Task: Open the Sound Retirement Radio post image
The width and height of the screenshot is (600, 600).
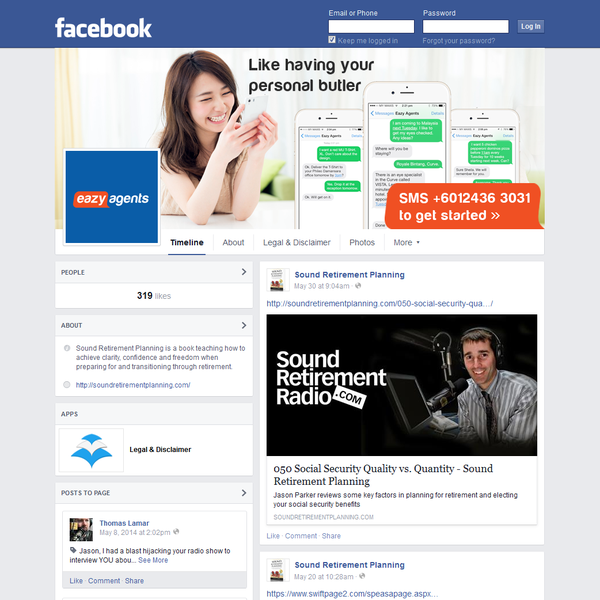Action: point(402,385)
